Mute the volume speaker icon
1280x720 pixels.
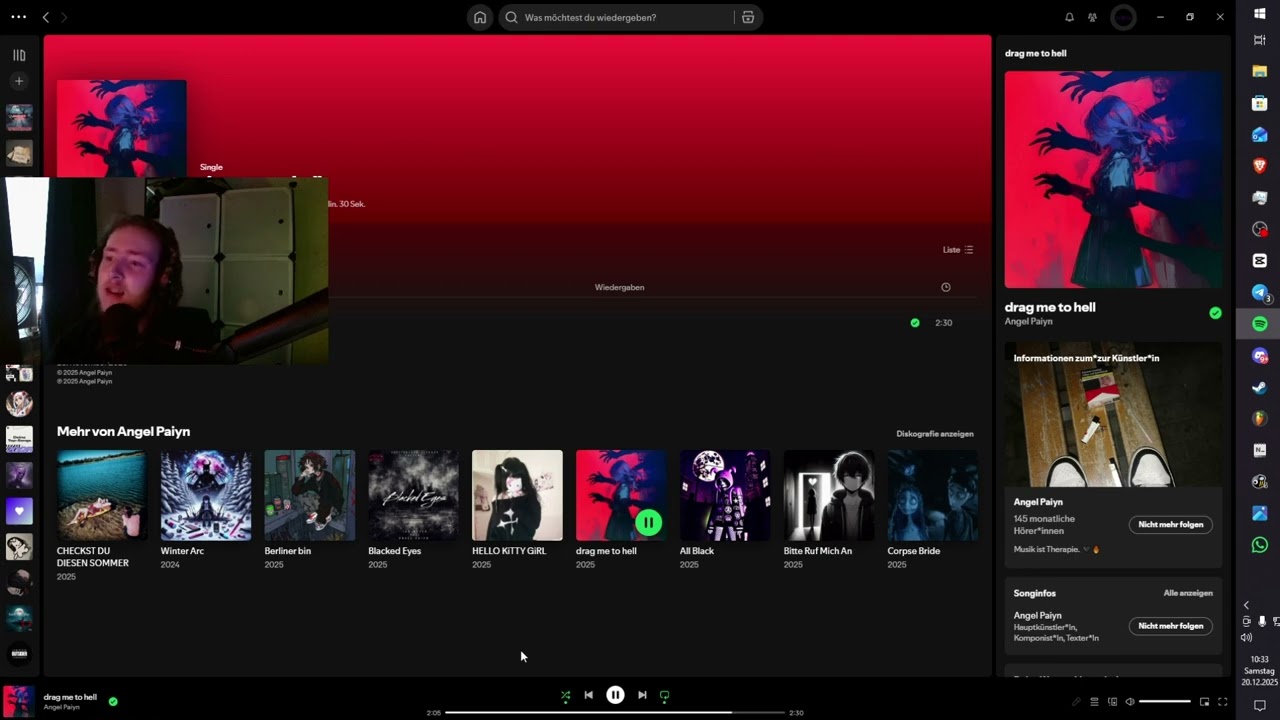(x=1130, y=702)
